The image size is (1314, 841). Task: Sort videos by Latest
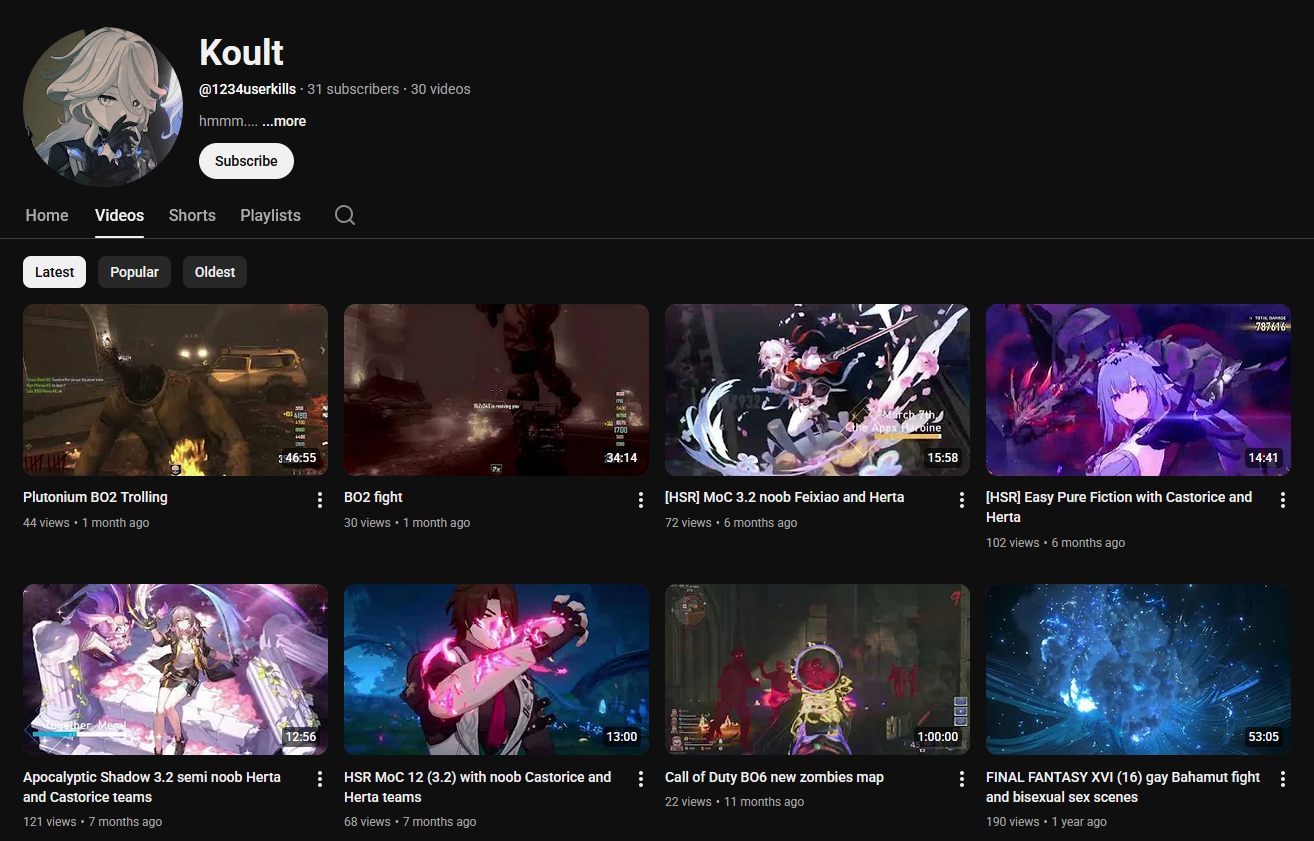pyautogui.click(x=54, y=272)
